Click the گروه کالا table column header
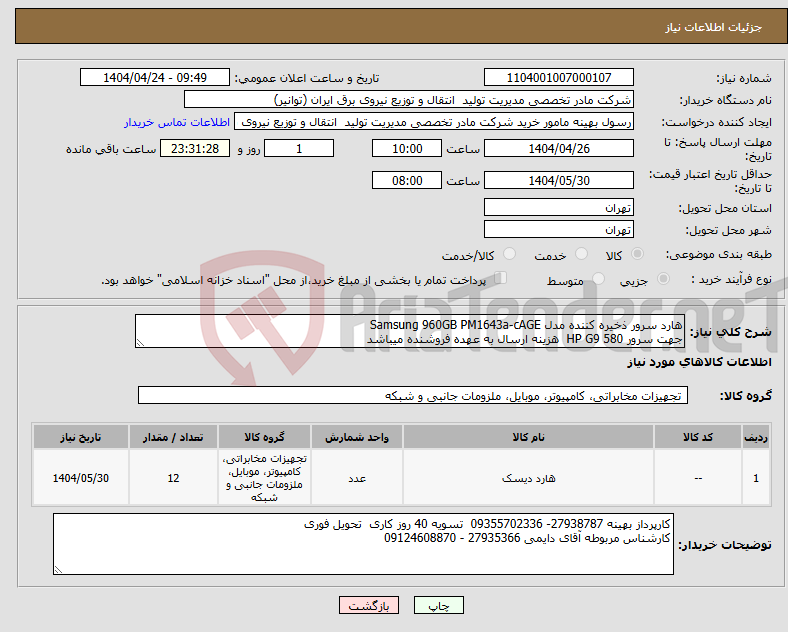Screen dimensions: 788x632 tap(264, 437)
